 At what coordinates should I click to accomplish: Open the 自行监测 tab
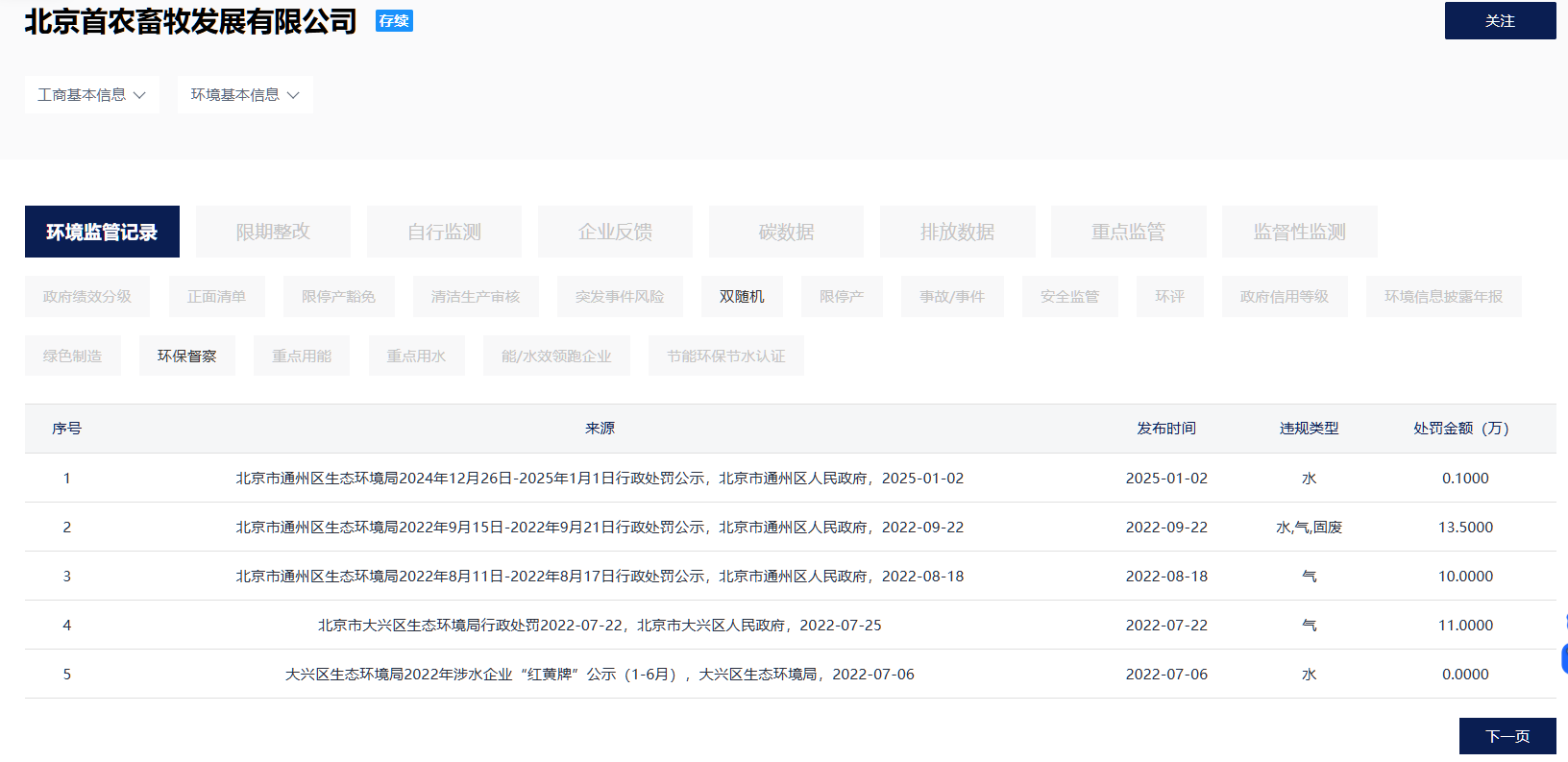click(x=444, y=232)
